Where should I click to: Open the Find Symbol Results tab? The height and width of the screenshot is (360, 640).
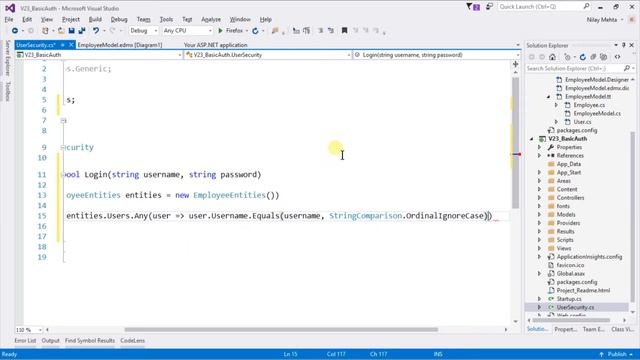pyautogui.click(x=90, y=340)
